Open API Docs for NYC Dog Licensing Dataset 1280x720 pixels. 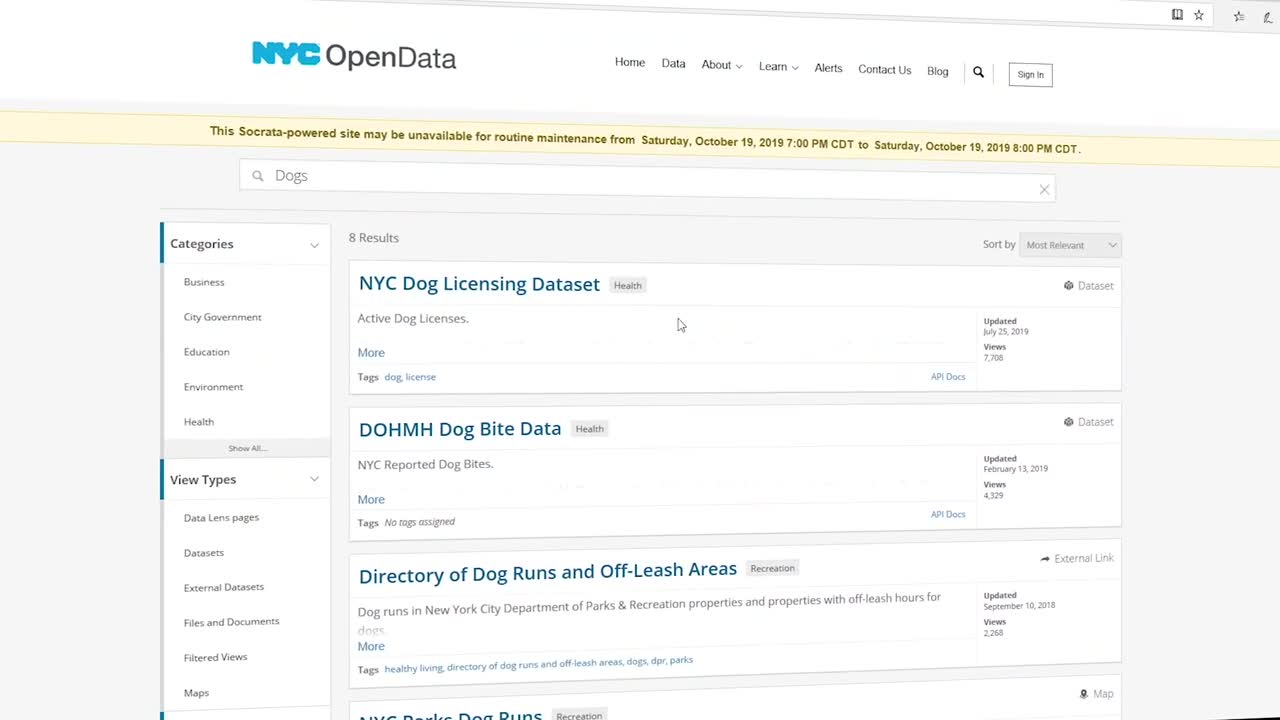948,377
